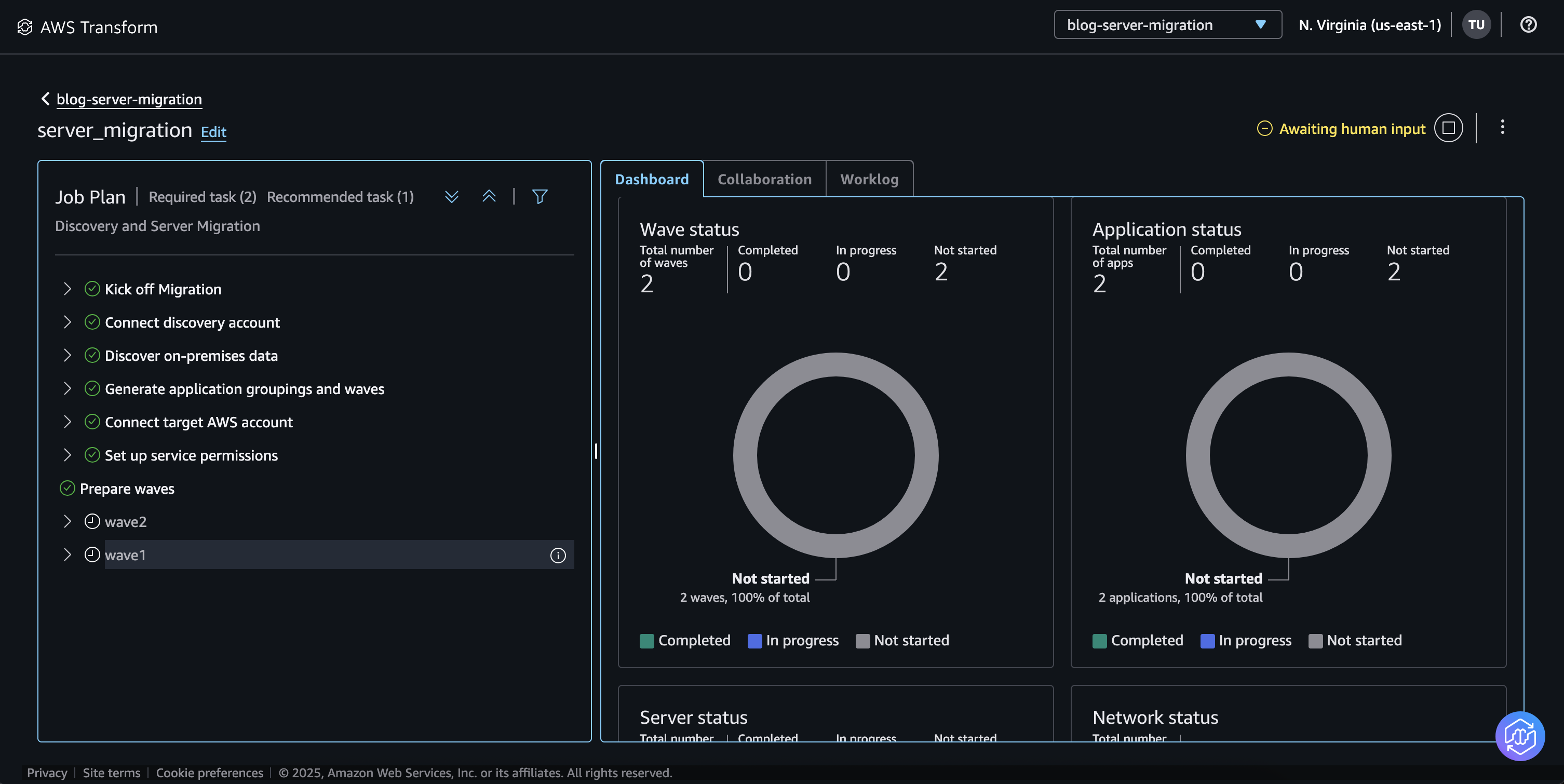Click the TU user avatar

pos(1477,24)
